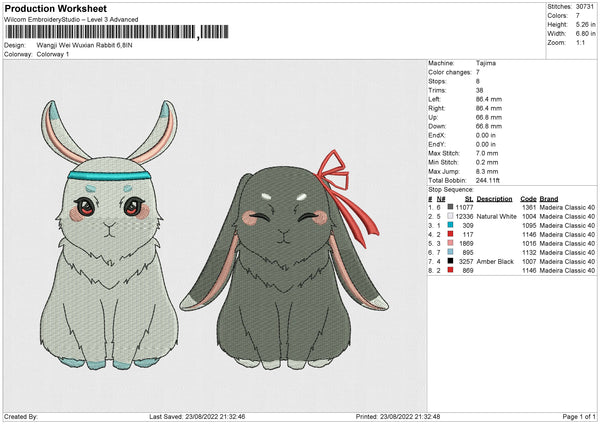Click the 'Amber Black' description
This screenshot has height=424, width=600.
point(495,261)
